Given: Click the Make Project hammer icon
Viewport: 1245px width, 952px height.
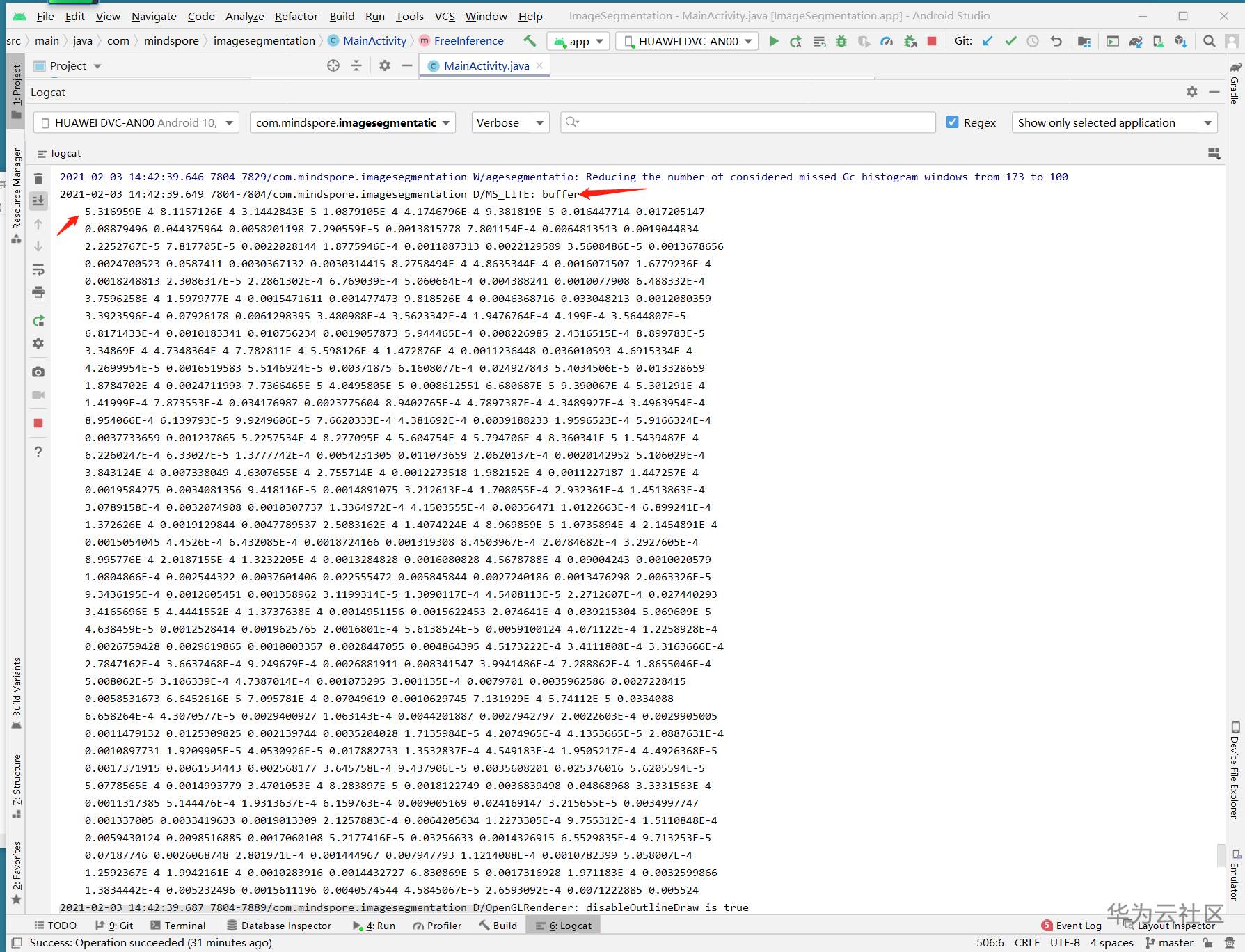Looking at the screenshot, I should point(530,41).
